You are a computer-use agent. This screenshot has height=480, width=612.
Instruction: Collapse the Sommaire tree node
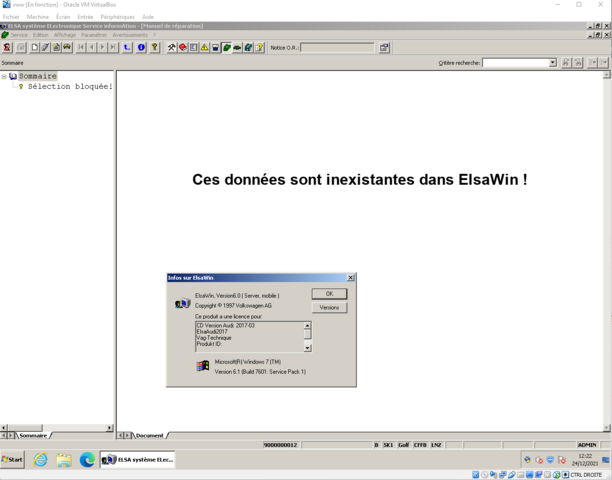click(4, 76)
